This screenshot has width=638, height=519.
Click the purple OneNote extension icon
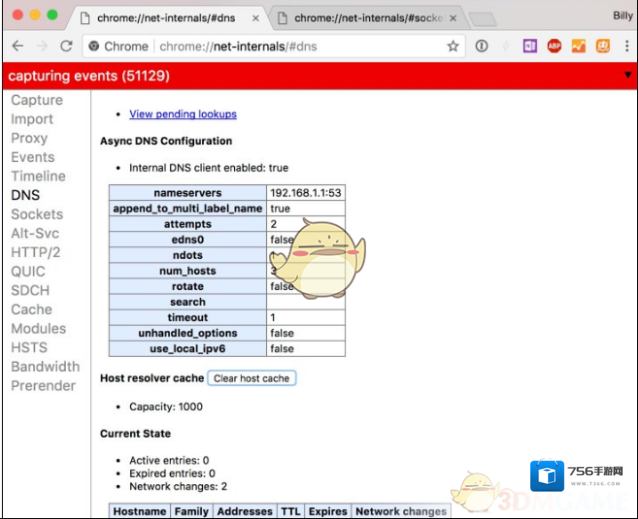[x=530, y=46]
